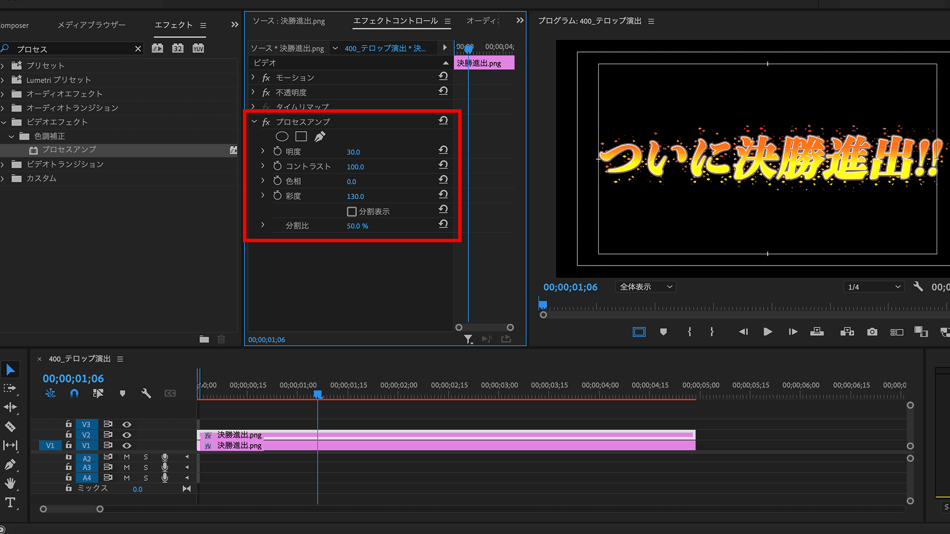Switch to the メディアブラウザー tab
Screen dimensions: 950x534
click(91, 24)
